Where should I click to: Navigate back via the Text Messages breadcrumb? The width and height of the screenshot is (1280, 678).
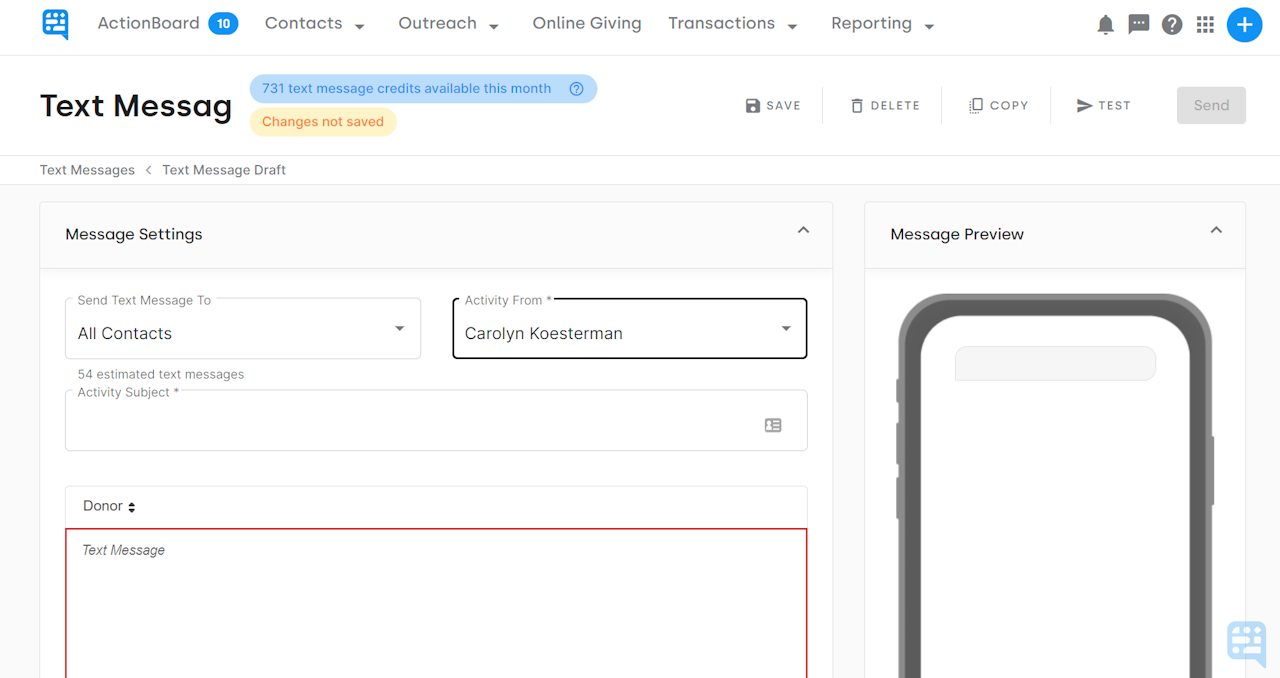87,169
